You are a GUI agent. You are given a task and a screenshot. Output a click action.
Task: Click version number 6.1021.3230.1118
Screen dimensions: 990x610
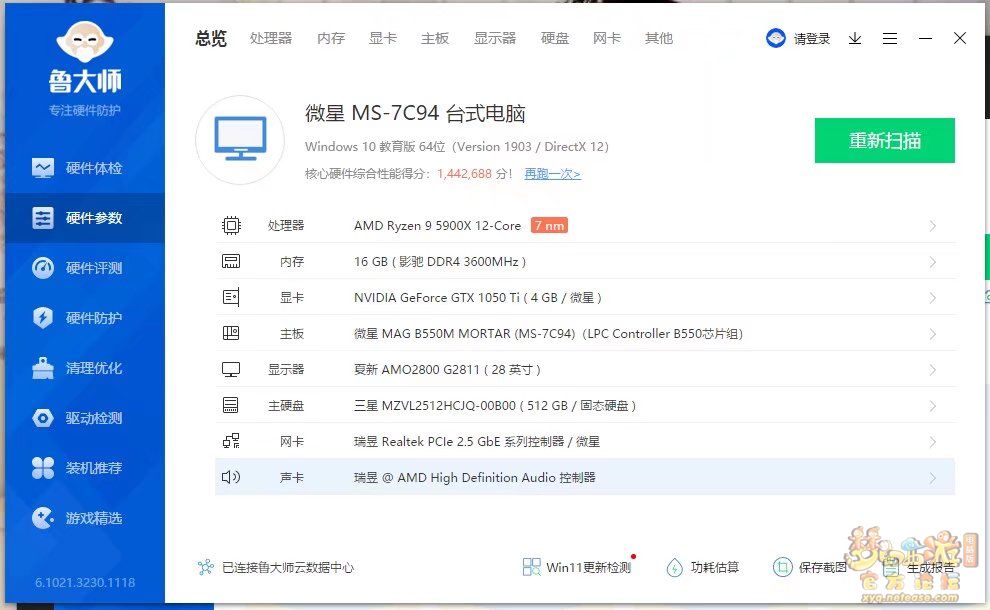point(85,582)
